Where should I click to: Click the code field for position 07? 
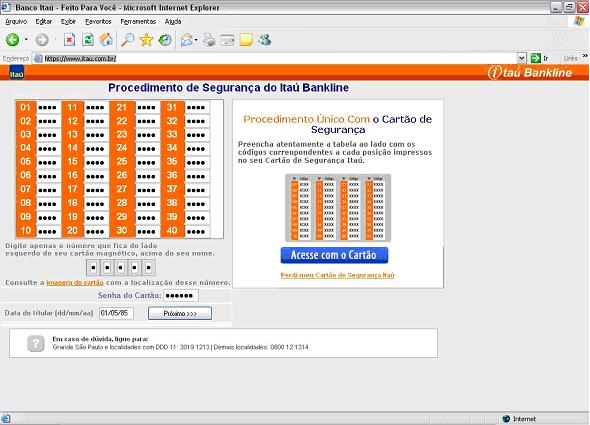click(48, 190)
